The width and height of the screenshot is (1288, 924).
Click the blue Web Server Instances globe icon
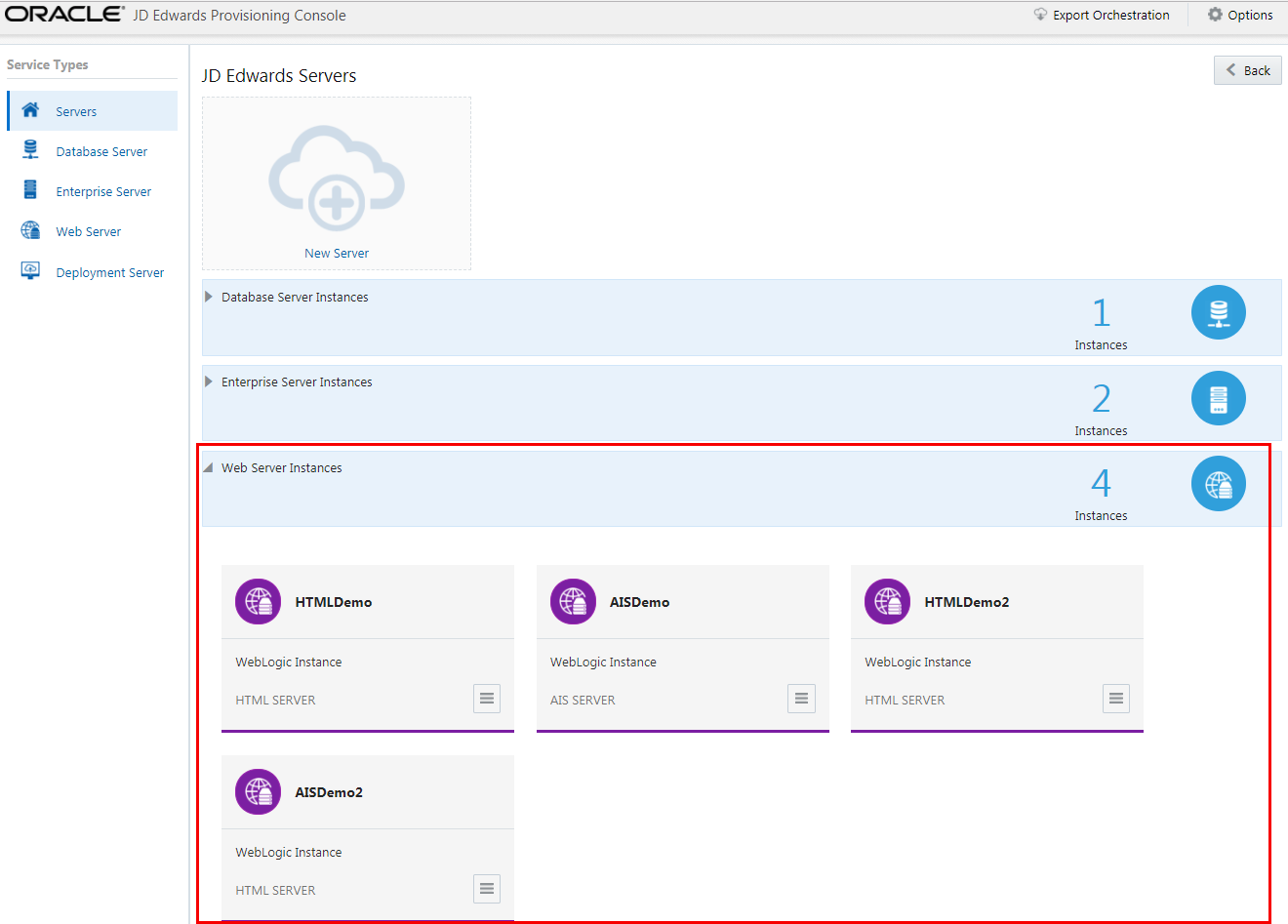tap(1218, 483)
